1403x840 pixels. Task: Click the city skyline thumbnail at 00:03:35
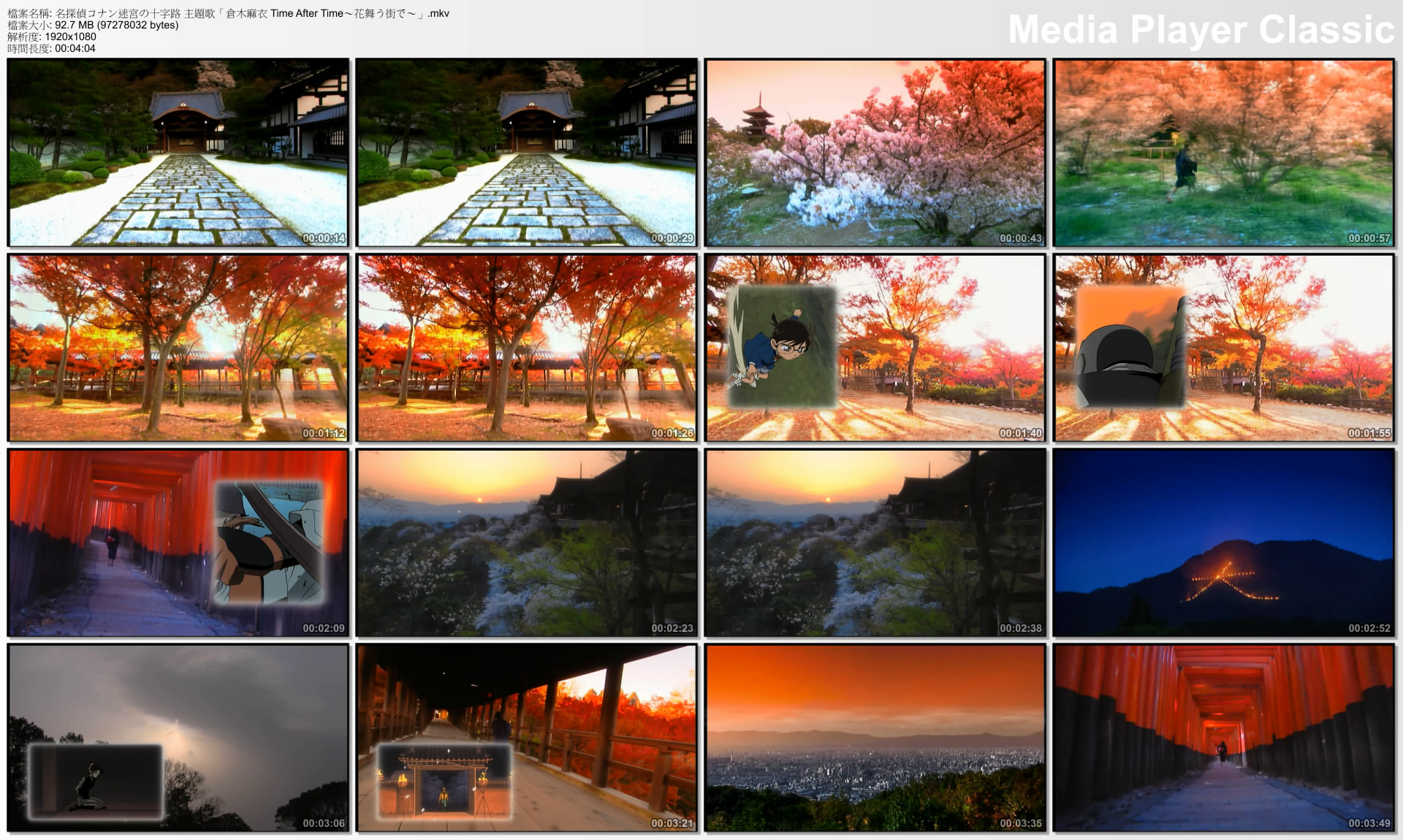(875, 738)
